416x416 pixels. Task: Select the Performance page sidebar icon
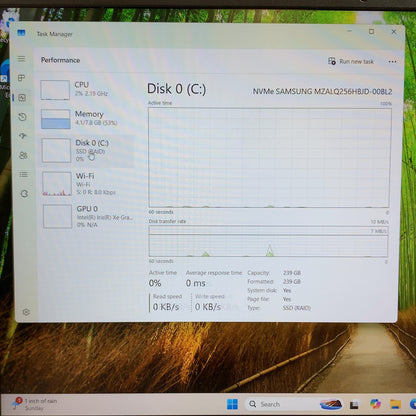click(x=22, y=97)
